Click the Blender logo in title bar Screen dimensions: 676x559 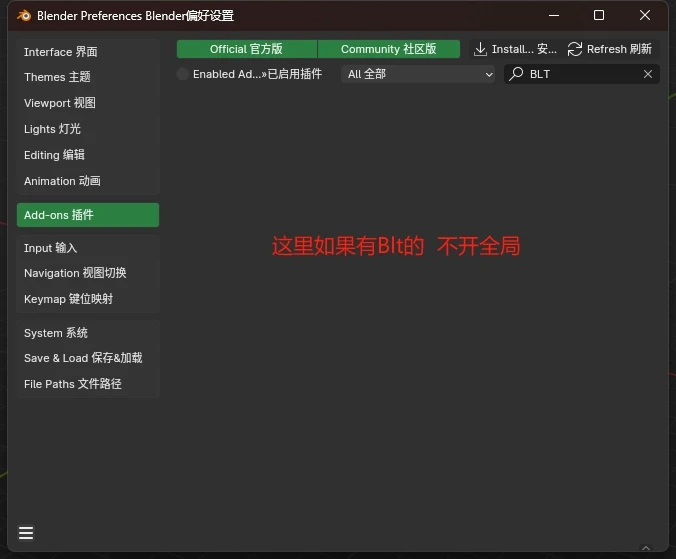(24, 16)
